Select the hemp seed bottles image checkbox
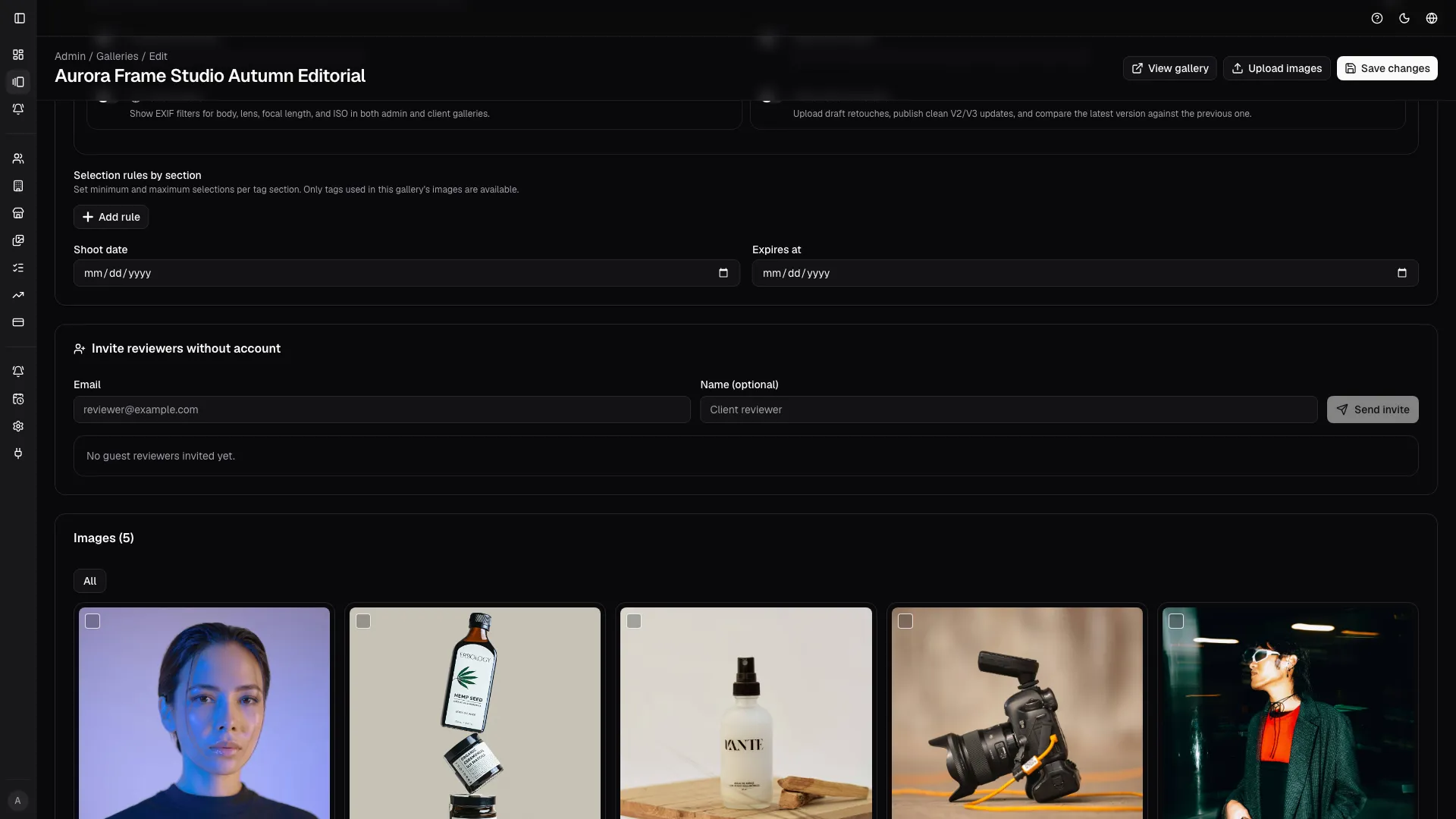The width and height of the screenshot is (1456, 819). click(x=363, y=621)
